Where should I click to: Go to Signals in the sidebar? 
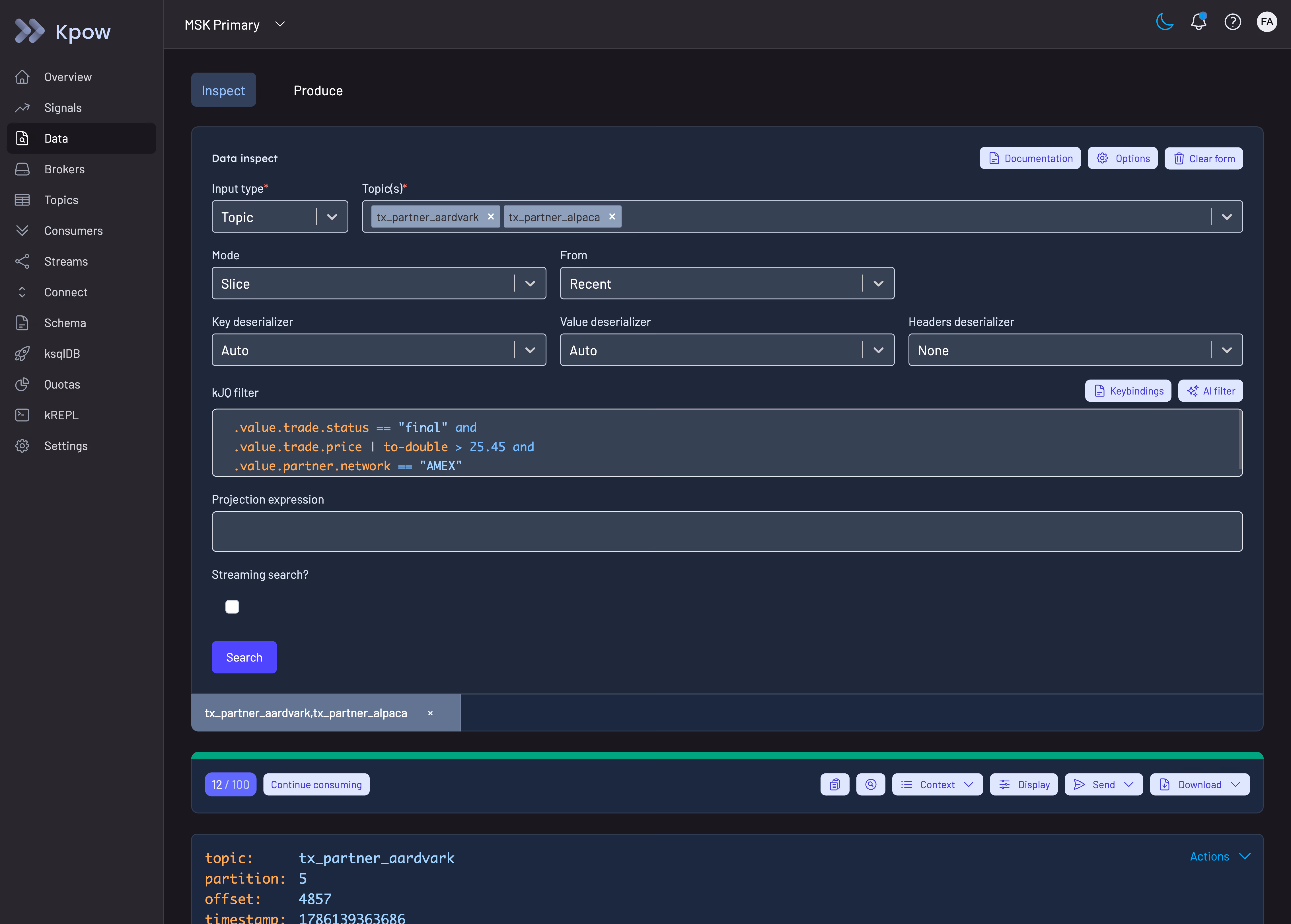pos(81,108)
